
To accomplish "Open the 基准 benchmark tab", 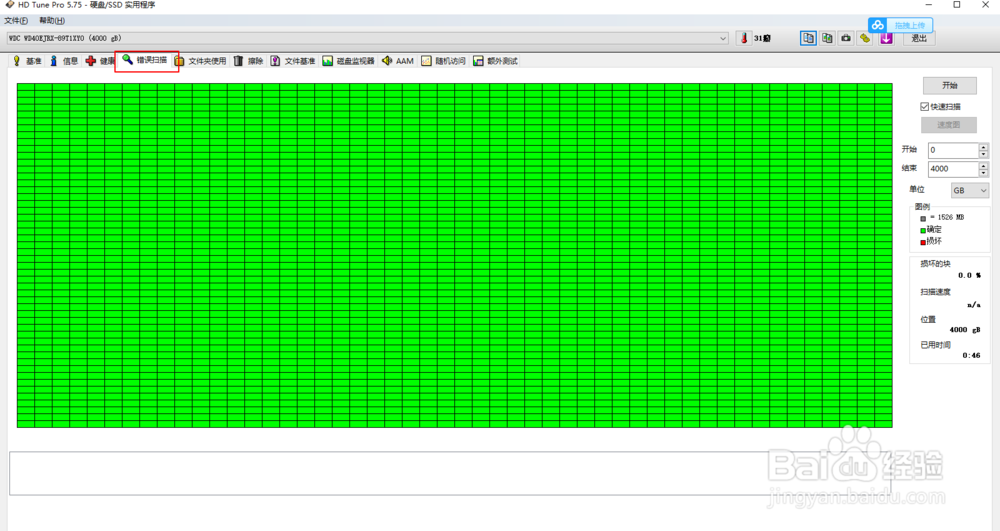I will pyautogui.click(x=27, y=61).
